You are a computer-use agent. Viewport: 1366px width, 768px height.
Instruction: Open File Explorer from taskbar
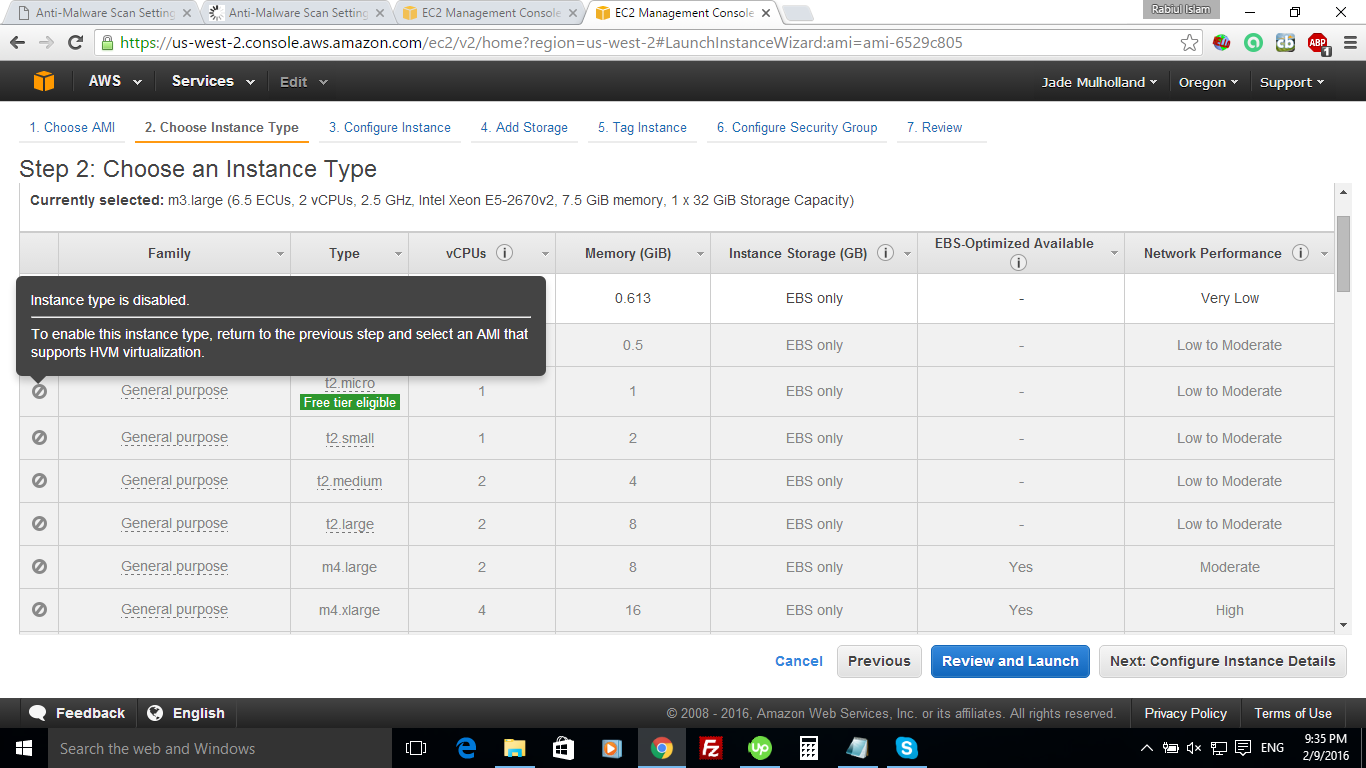[515, 748]
